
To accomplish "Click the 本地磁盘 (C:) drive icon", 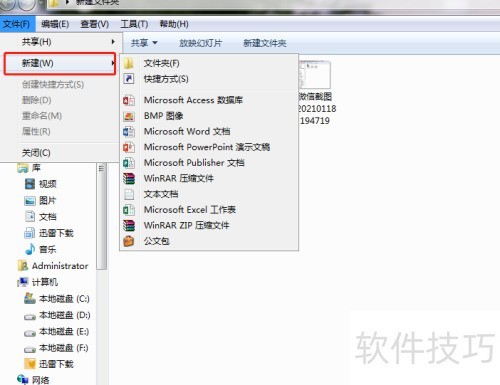I will pos(30,298).
